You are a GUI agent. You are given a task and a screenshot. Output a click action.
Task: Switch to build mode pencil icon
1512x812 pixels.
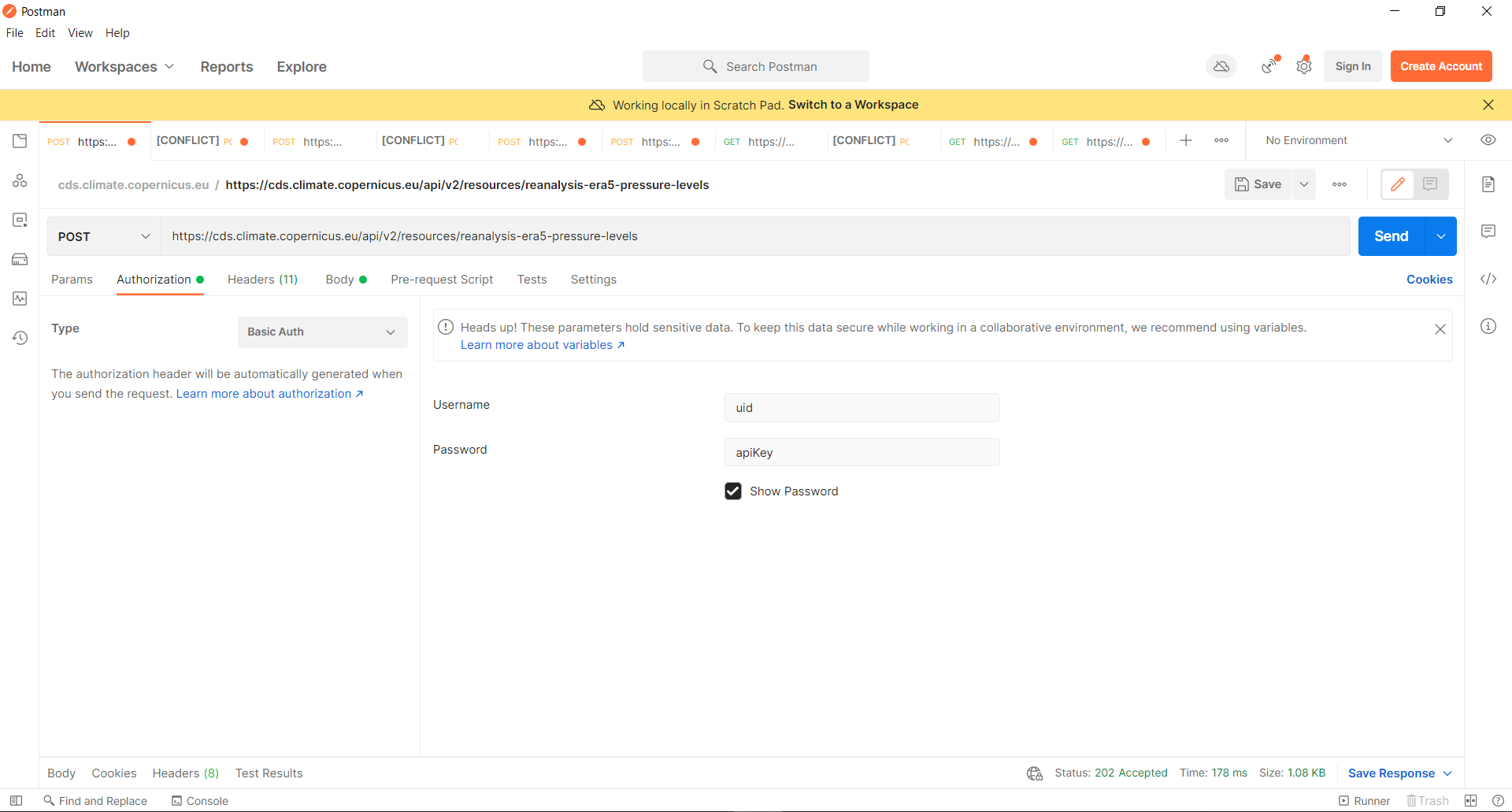[1398, 184]
